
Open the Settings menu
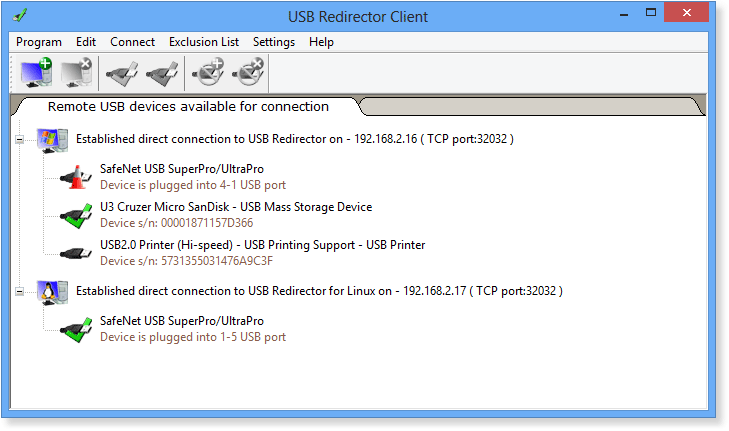point(274,42)
